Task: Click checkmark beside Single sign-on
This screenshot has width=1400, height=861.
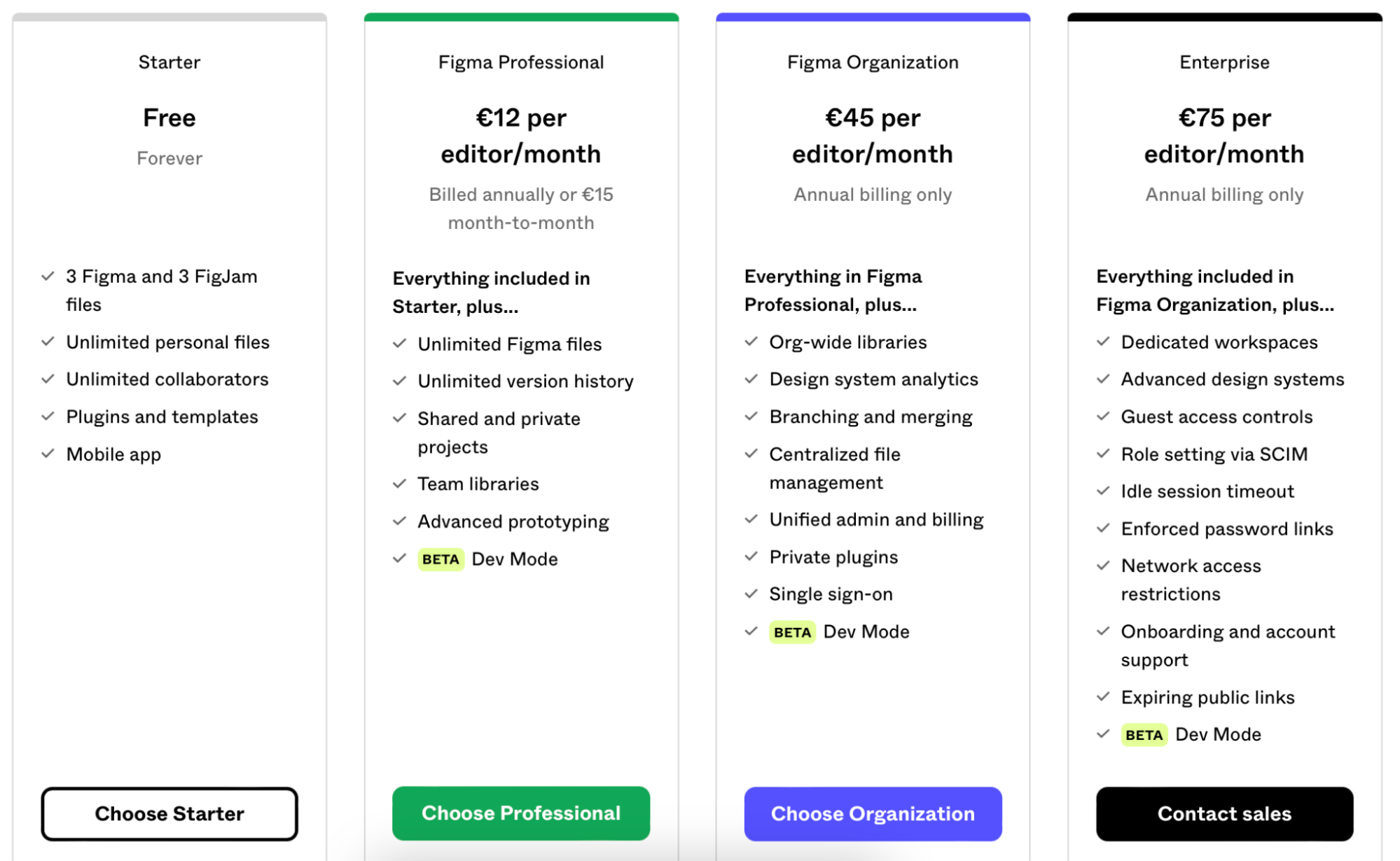Action: (x=751, y=594)
